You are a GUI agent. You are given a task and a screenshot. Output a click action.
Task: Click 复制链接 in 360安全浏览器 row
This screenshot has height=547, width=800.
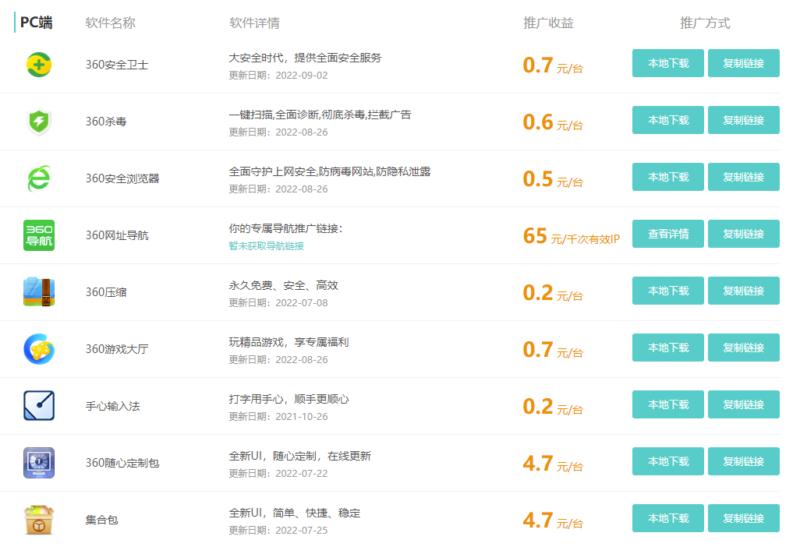pos(743,177)
